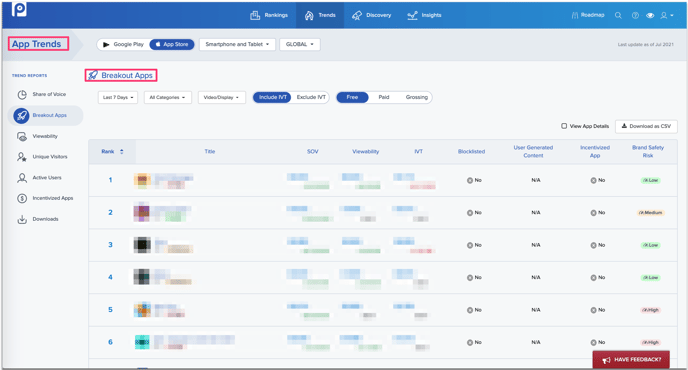
Task: Open the help question mark icon
Action: [635, 15]
